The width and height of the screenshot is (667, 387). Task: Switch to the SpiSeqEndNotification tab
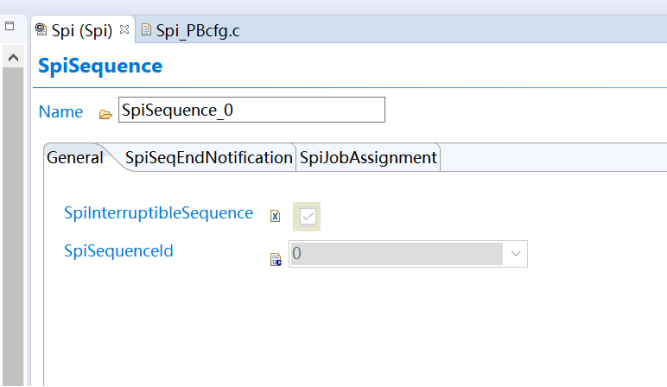[208, 158]
